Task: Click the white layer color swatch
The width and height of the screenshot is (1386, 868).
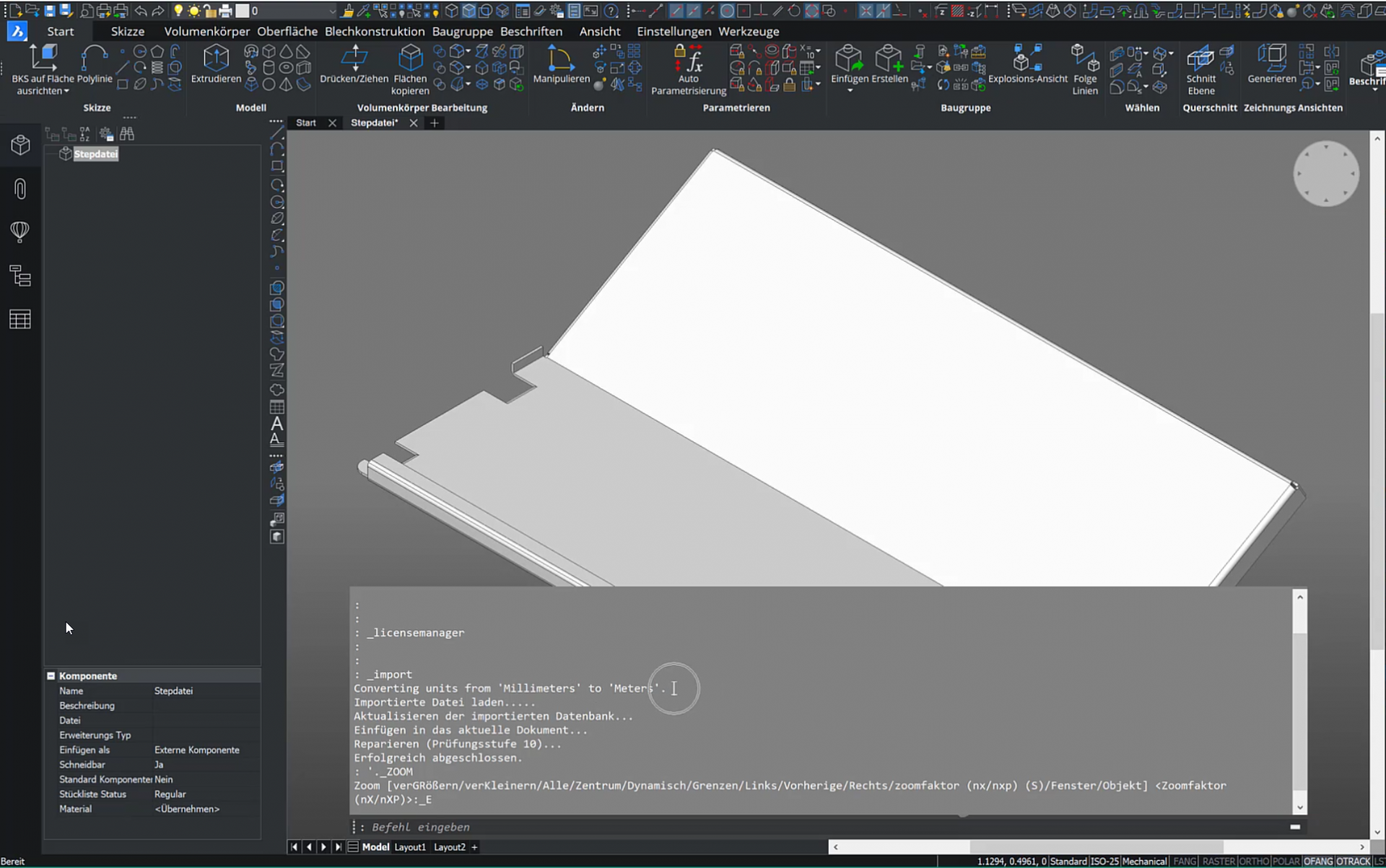Action: [243, 11]
